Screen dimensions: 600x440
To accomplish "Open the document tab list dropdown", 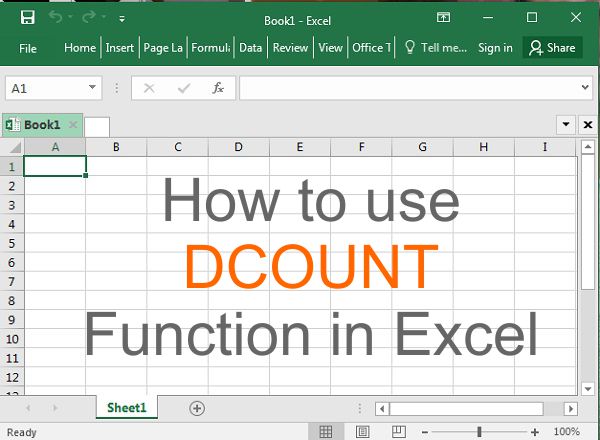I will (x=566, y=124).
